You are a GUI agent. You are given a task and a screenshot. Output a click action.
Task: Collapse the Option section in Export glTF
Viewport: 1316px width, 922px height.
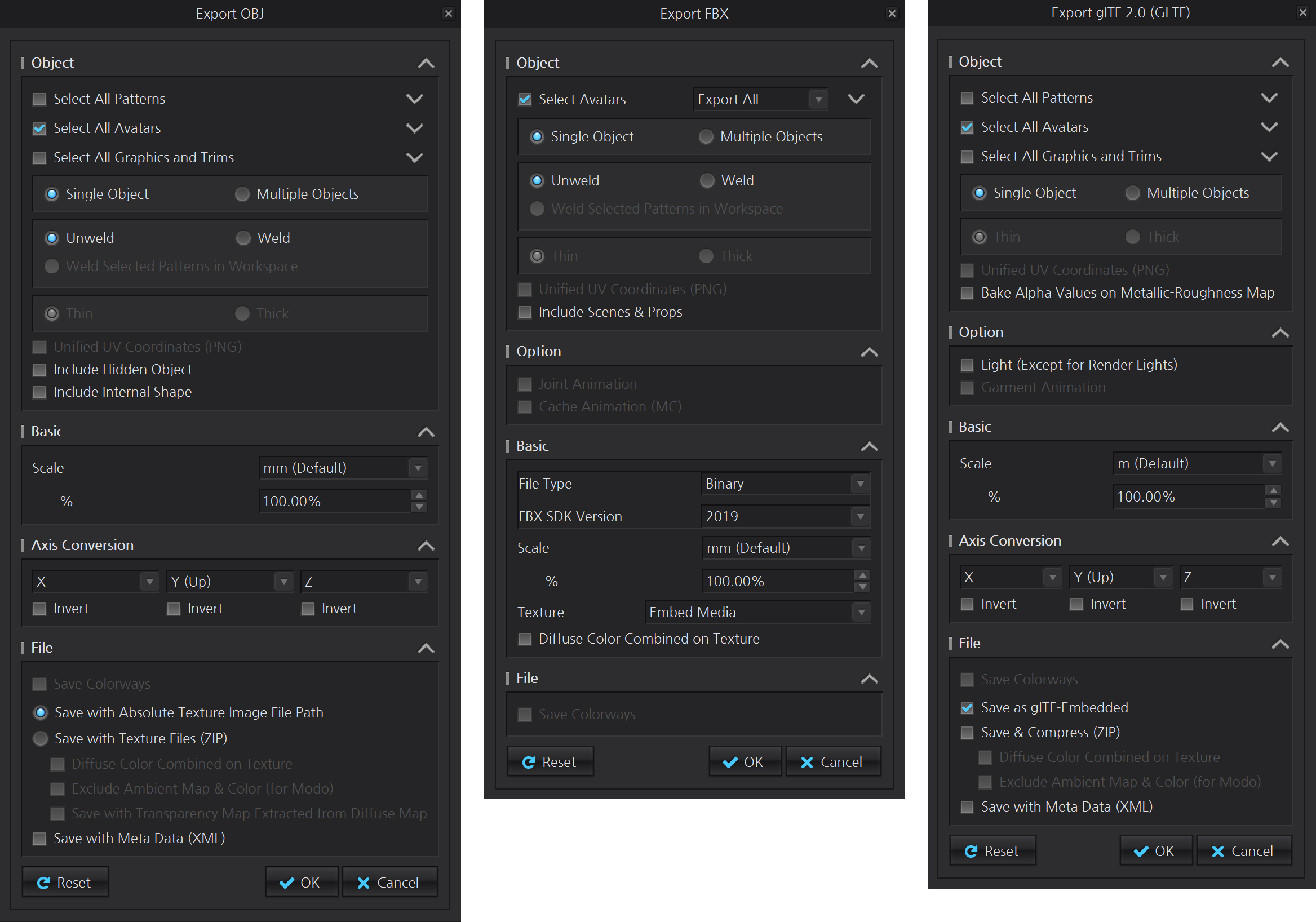pos(1280,333)
